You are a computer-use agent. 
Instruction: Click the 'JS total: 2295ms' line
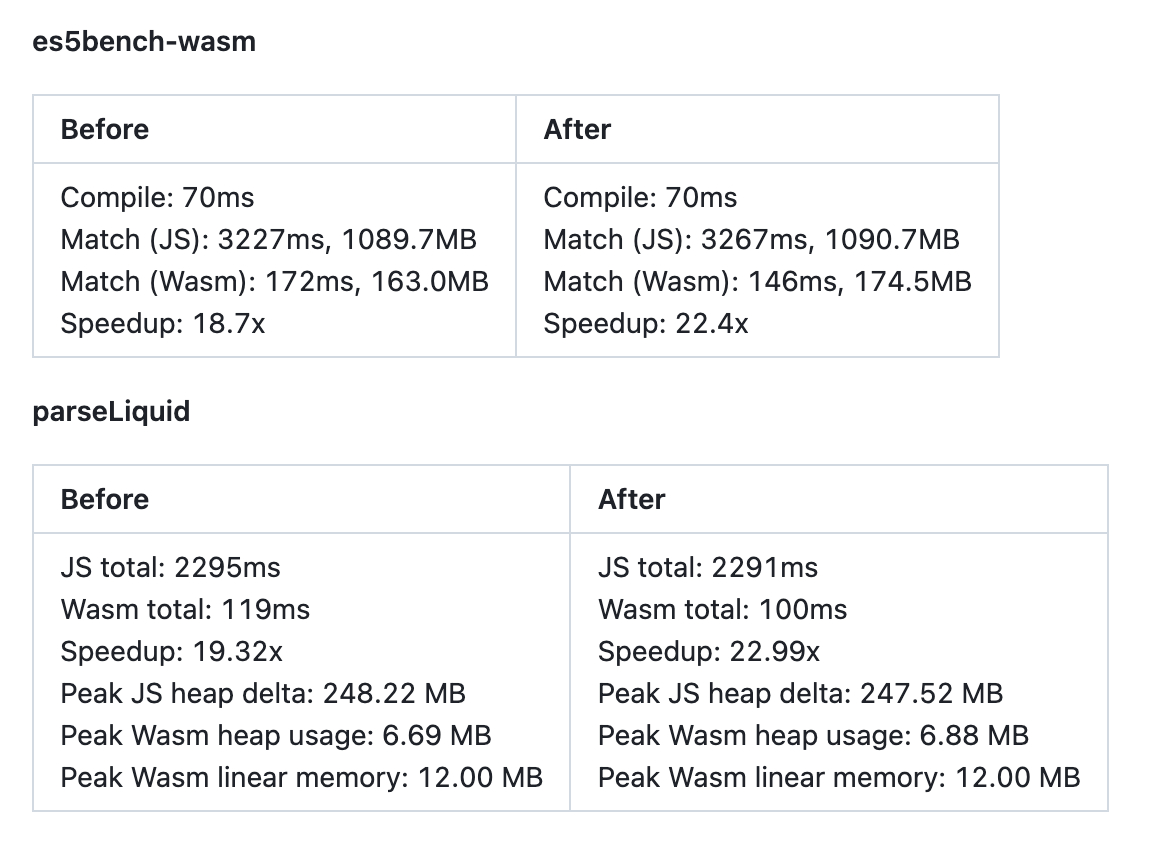[170, 568]
